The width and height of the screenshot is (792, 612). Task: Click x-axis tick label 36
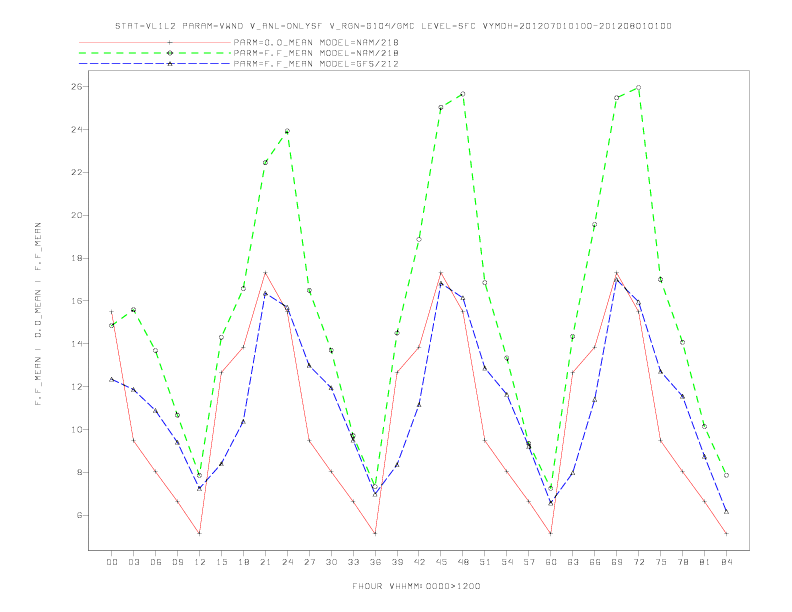[375, 562]
